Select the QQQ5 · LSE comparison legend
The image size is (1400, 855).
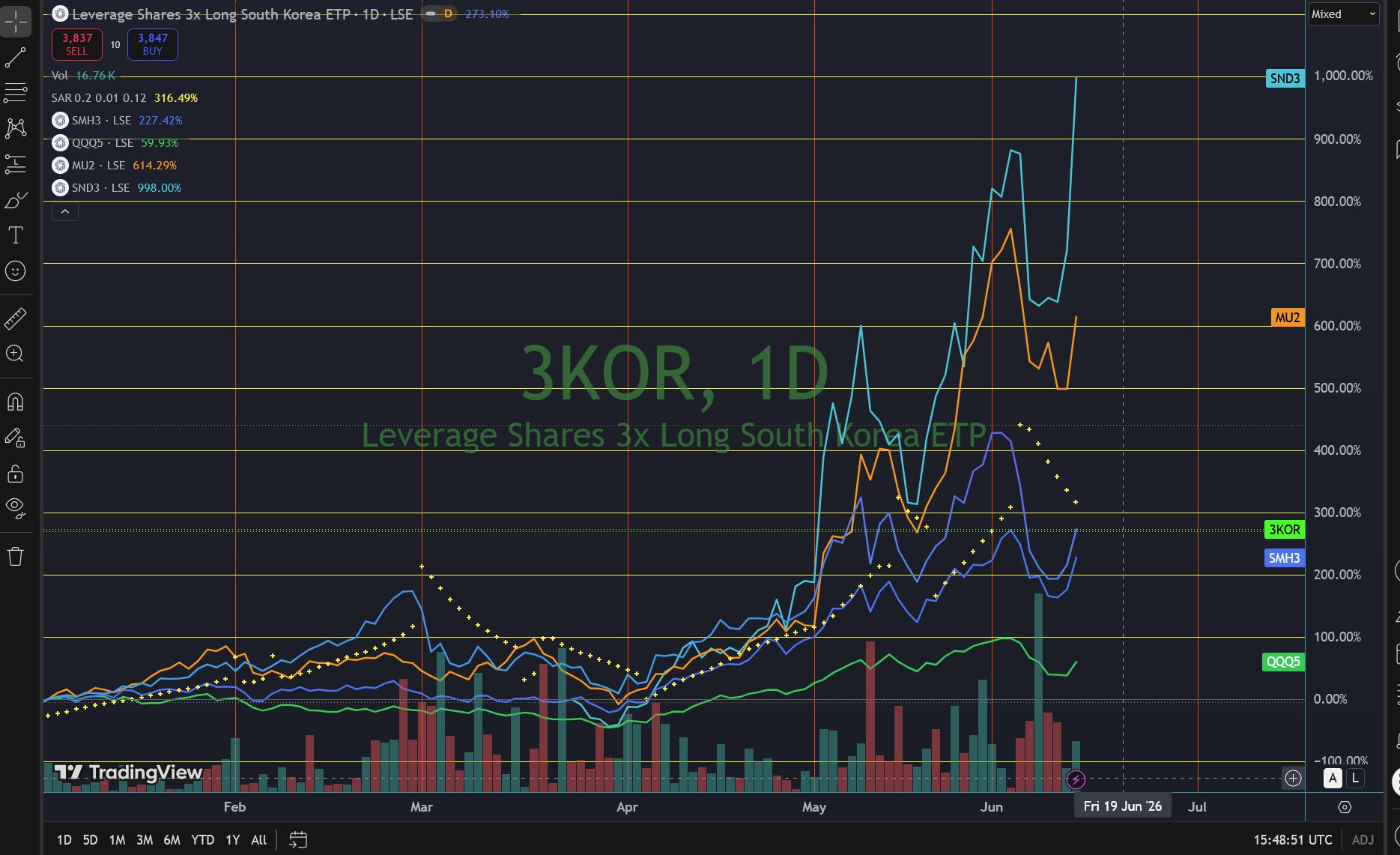click(x=115, y=143)
